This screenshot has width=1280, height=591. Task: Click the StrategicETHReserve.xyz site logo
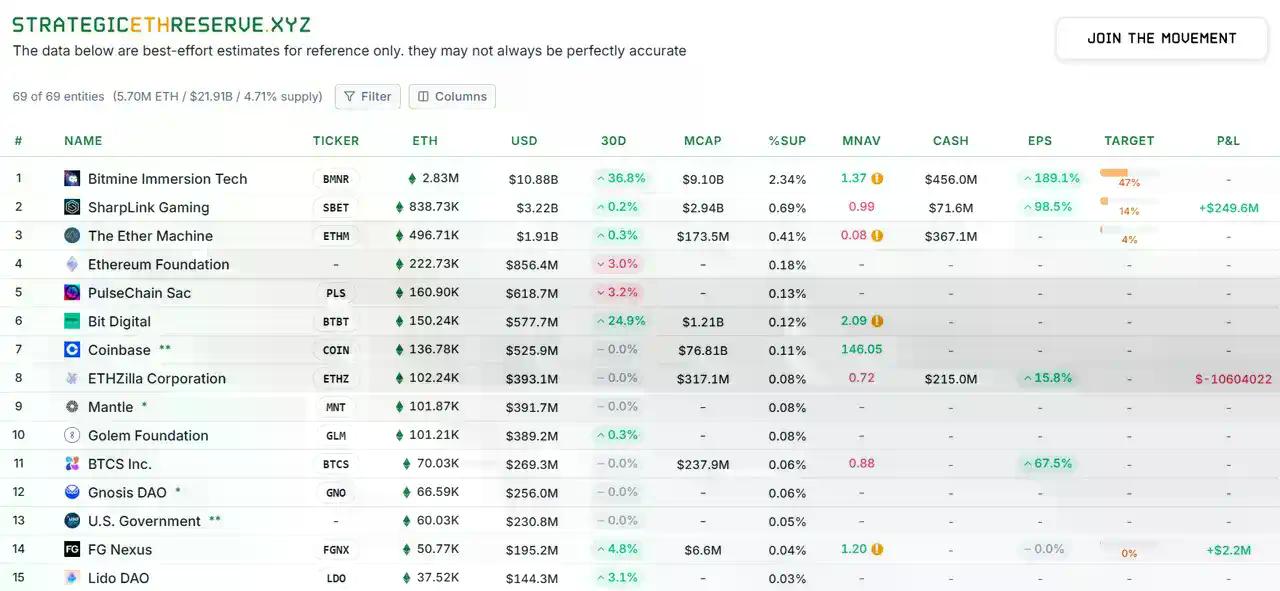161,25
